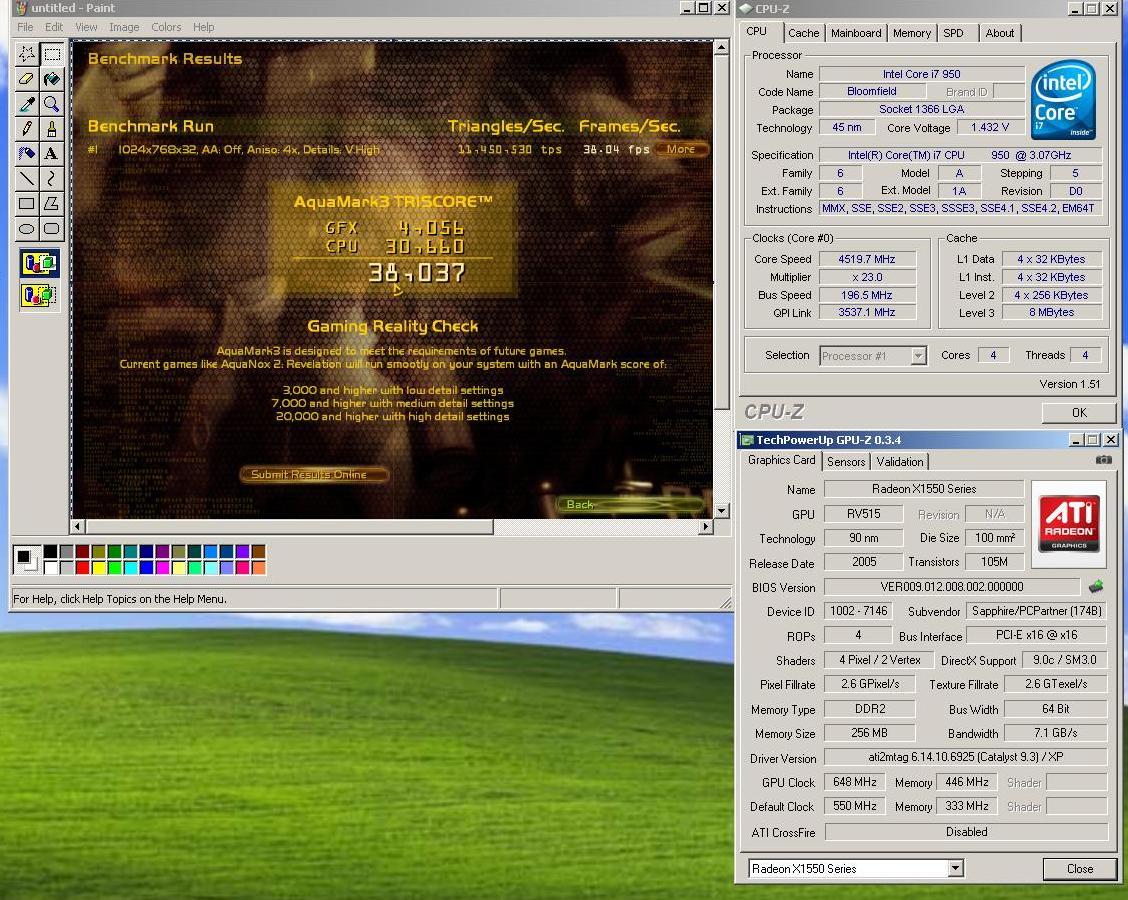Viewport: 1128px width, 900px height.
Task: Select the magenta color swatch
Action: [163, 568]
